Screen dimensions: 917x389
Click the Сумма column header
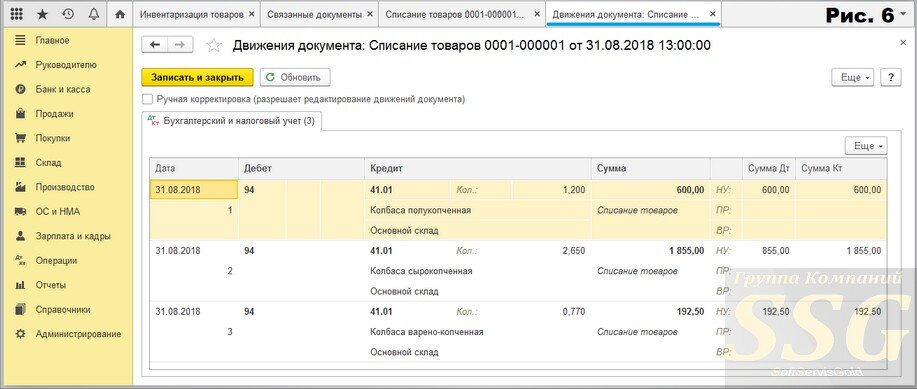click(650, 168)
